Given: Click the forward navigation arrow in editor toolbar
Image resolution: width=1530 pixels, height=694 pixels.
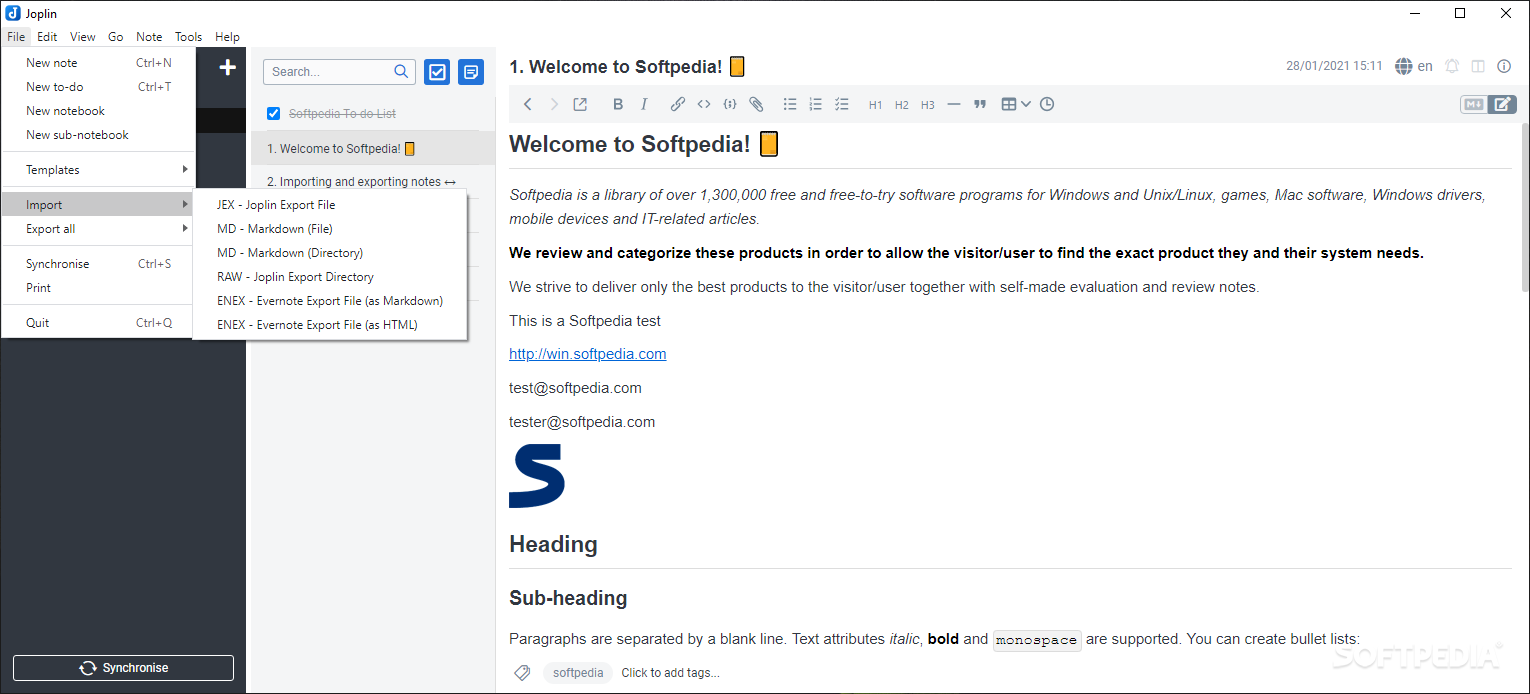Looking at the screenshot, I should pyautogui.click(x=554, y=104).
